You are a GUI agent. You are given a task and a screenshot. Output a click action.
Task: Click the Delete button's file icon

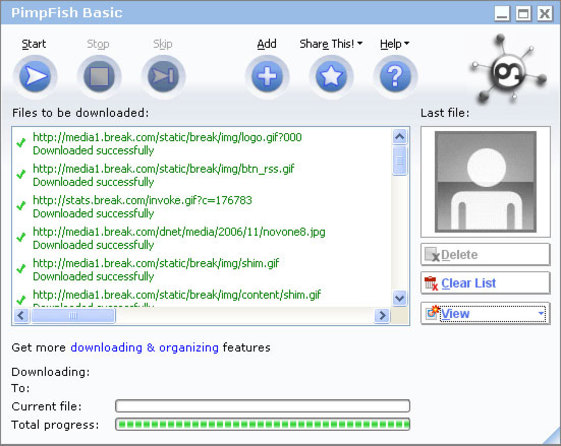432,255
